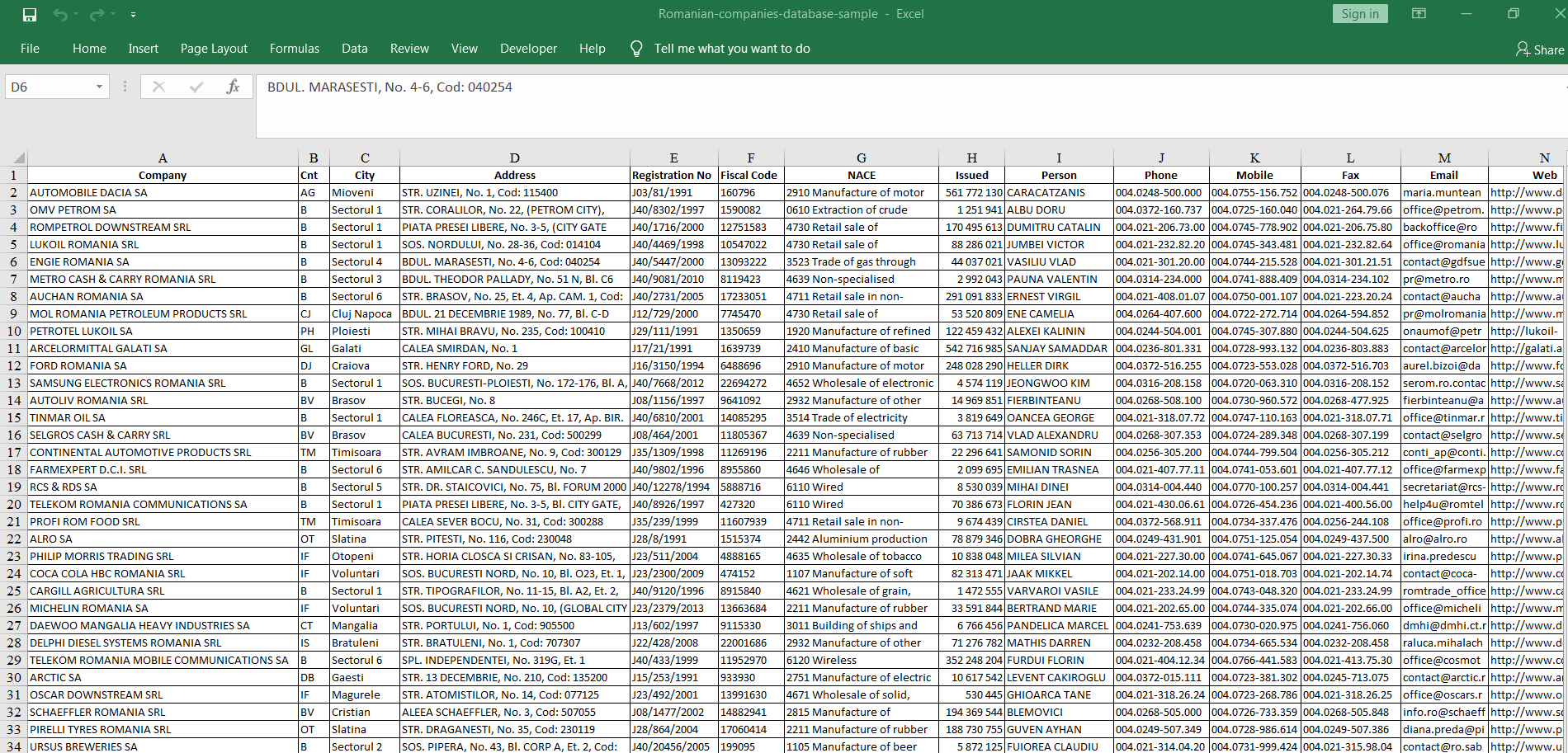The height and width of the screenshot is (753, 1568).
Task: Open the Formulas ribbon tab
Action: 295,49
